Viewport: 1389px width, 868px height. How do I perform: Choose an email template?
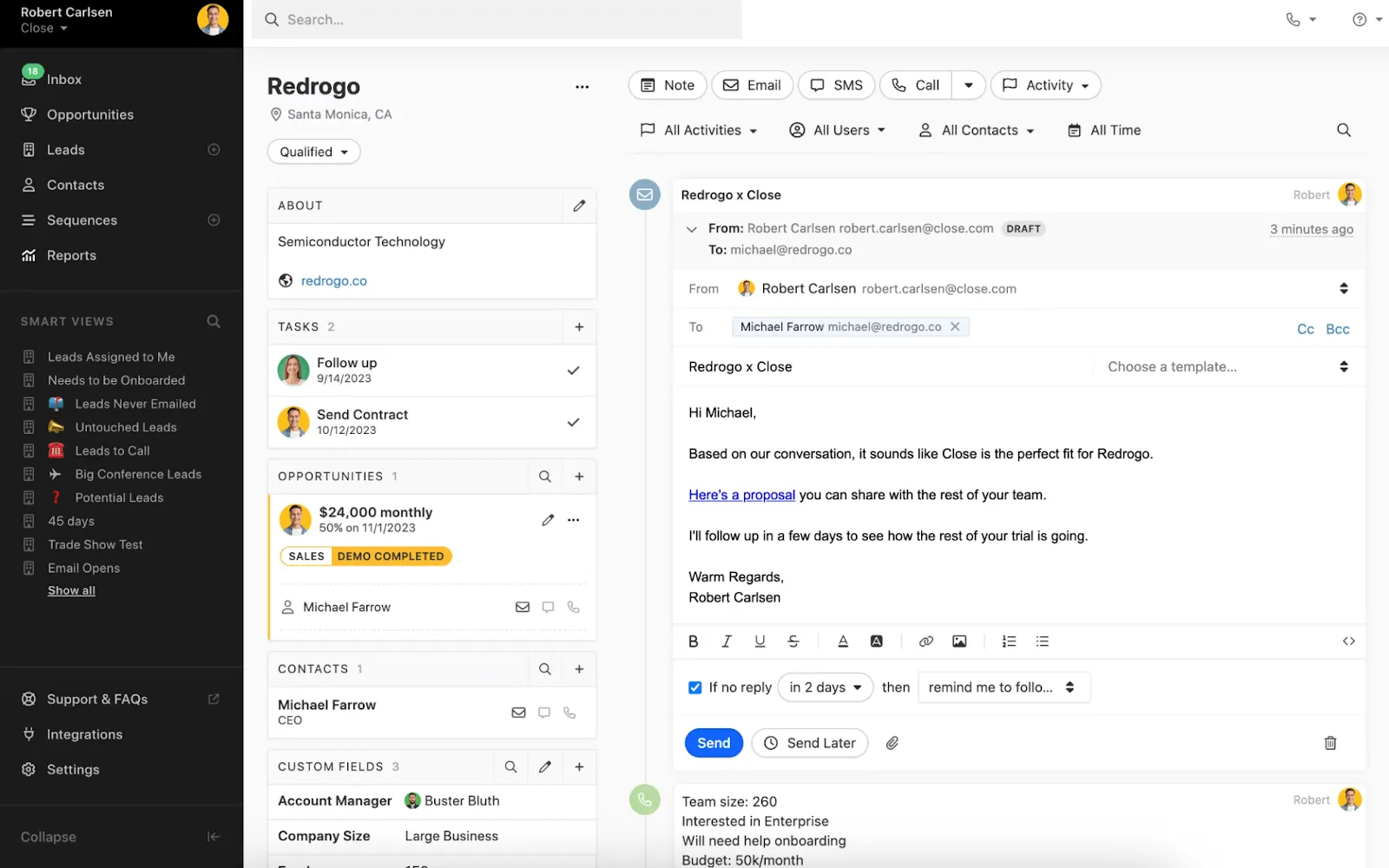(1227, 367)
